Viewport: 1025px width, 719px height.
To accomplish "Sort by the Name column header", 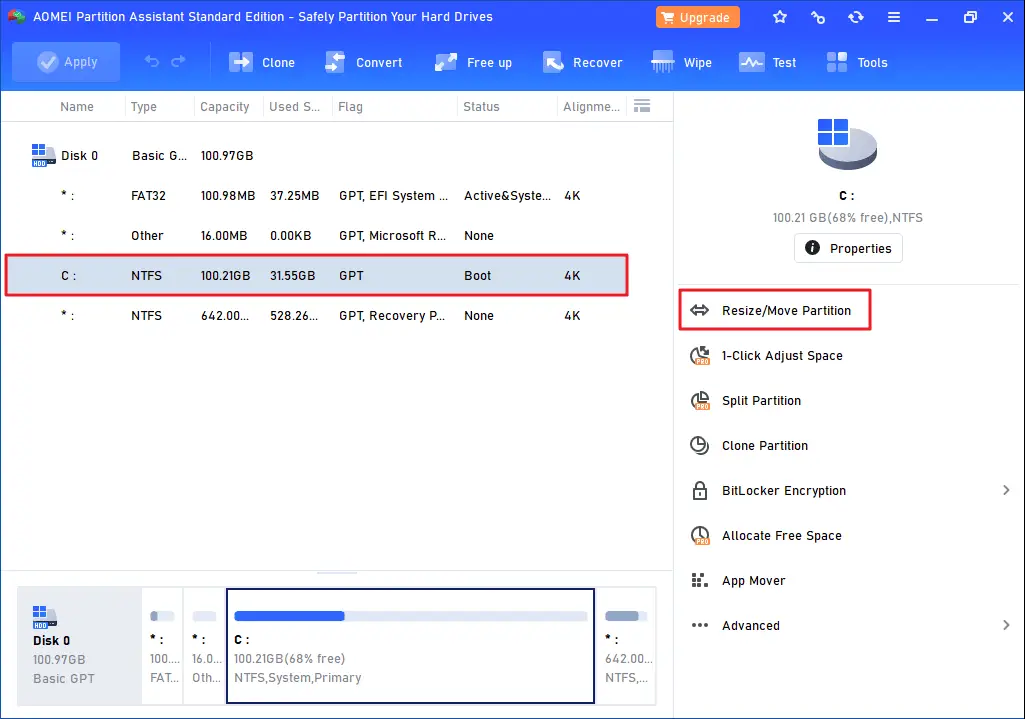I will click(76, 107).
